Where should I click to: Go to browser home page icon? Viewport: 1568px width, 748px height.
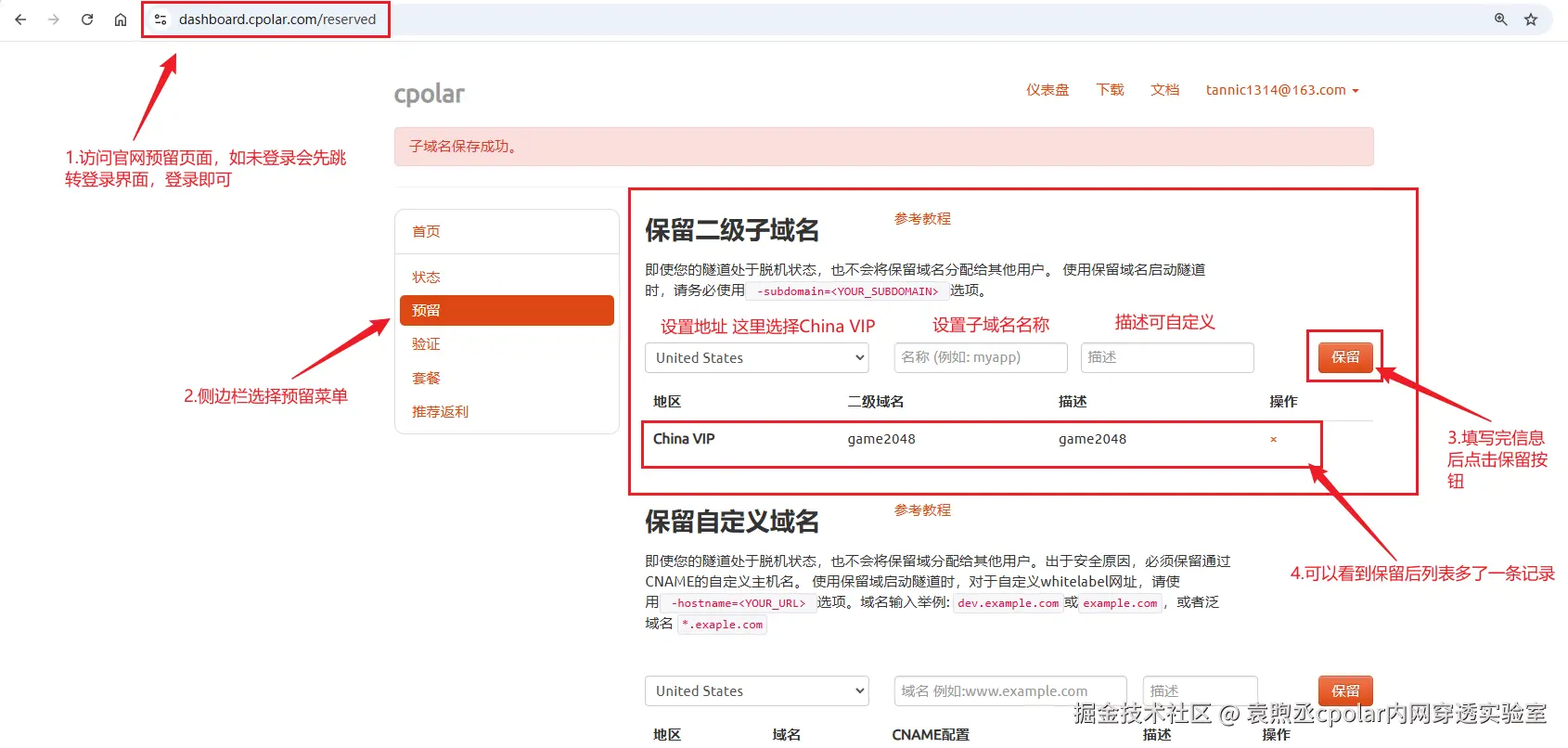121,19
